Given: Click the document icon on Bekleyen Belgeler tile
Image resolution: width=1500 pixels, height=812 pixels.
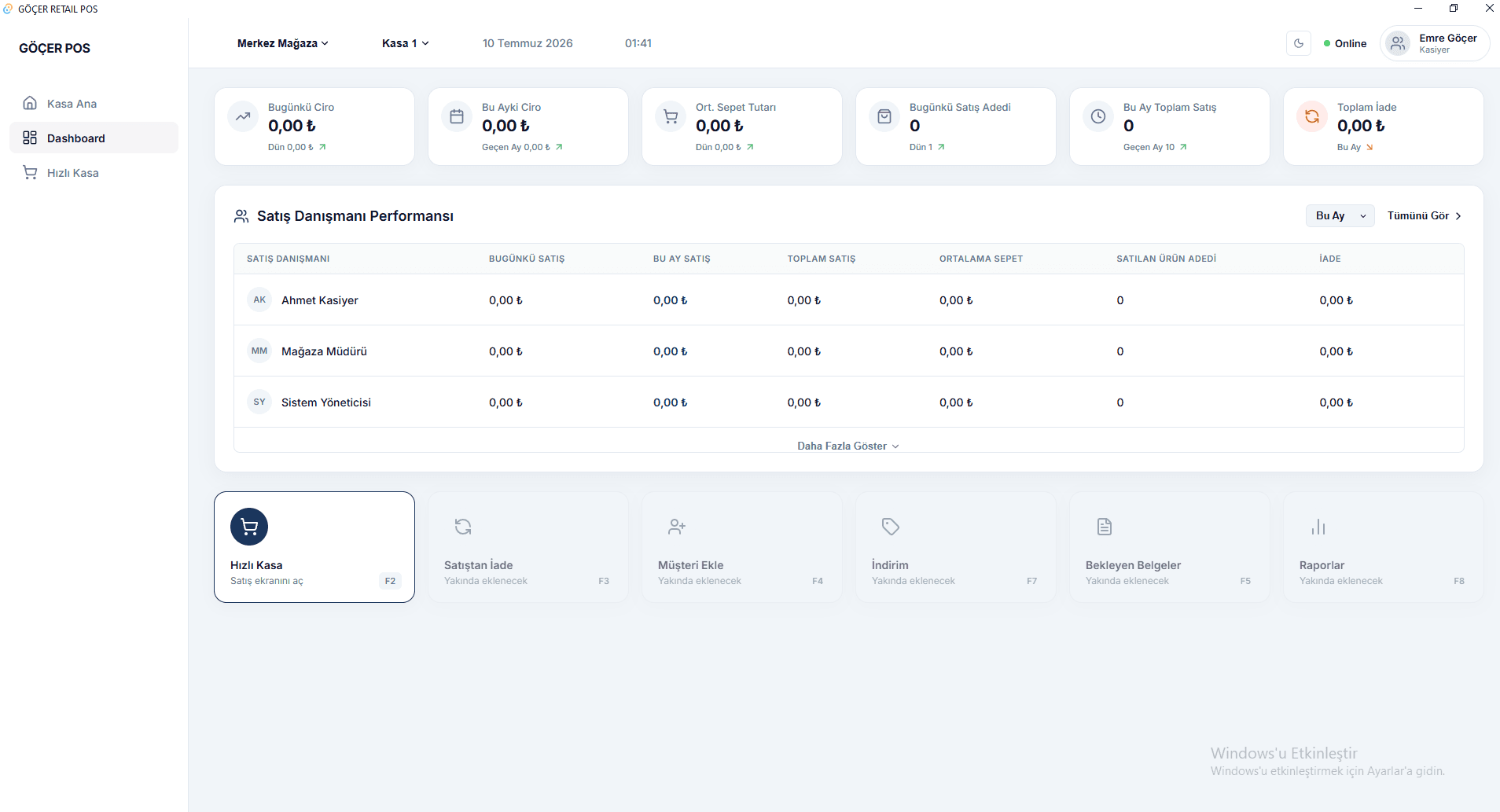Looking at the screenshot, I should pos(1105,527).
